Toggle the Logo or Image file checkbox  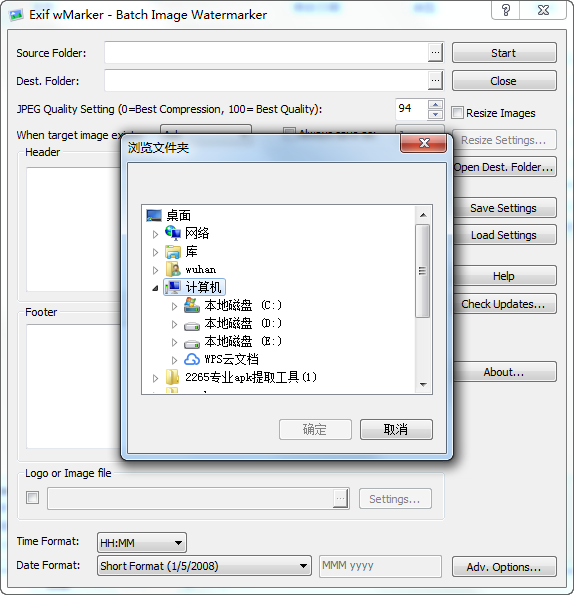coord(32,497)
